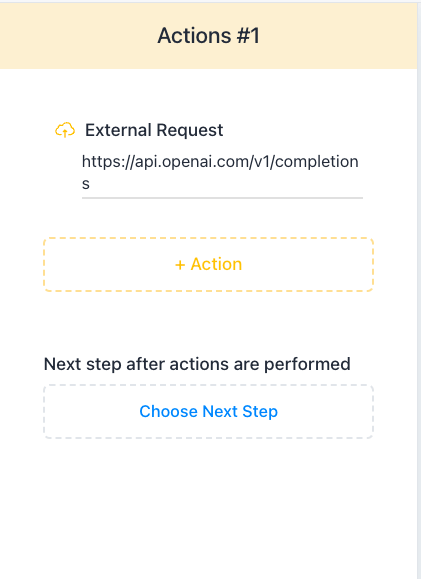Image resolution: width=421 pixels, height=579 pixels.
Task: Open the Choose Next Step selector
Action: click(x=209, y=411)
